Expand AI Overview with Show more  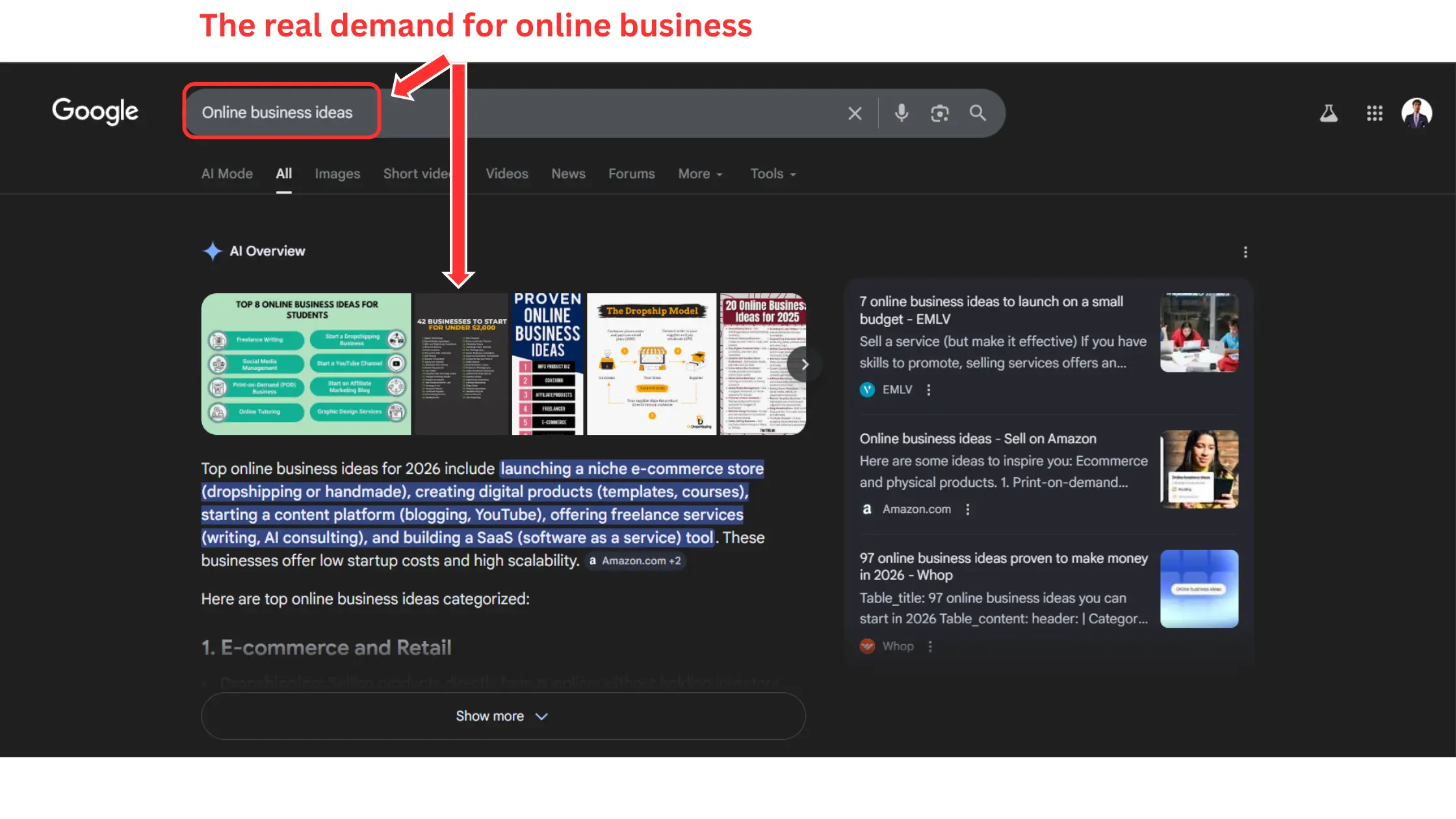point(503,716)
